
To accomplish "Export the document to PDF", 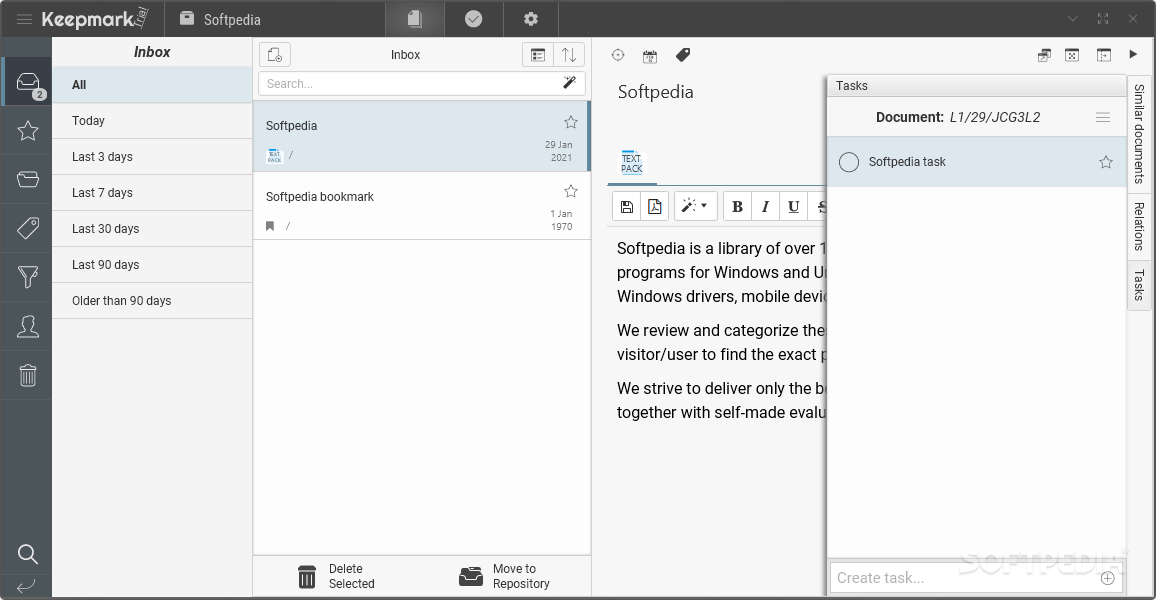I will click(x=655, y=206).
